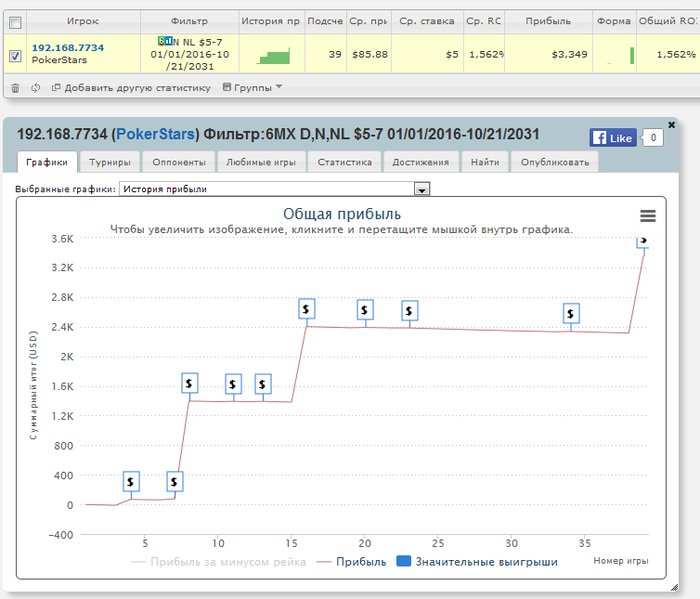Viewport: 700px width, 599px height.
Task: Sort by the Игрок column header
Action: (x=83, y=21)
